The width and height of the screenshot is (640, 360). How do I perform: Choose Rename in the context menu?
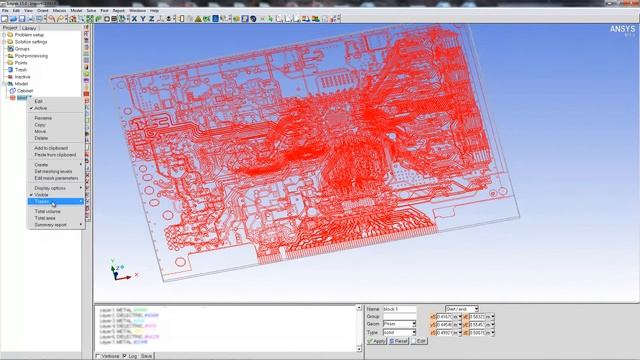pyautogui.click(x=43, y=118)
